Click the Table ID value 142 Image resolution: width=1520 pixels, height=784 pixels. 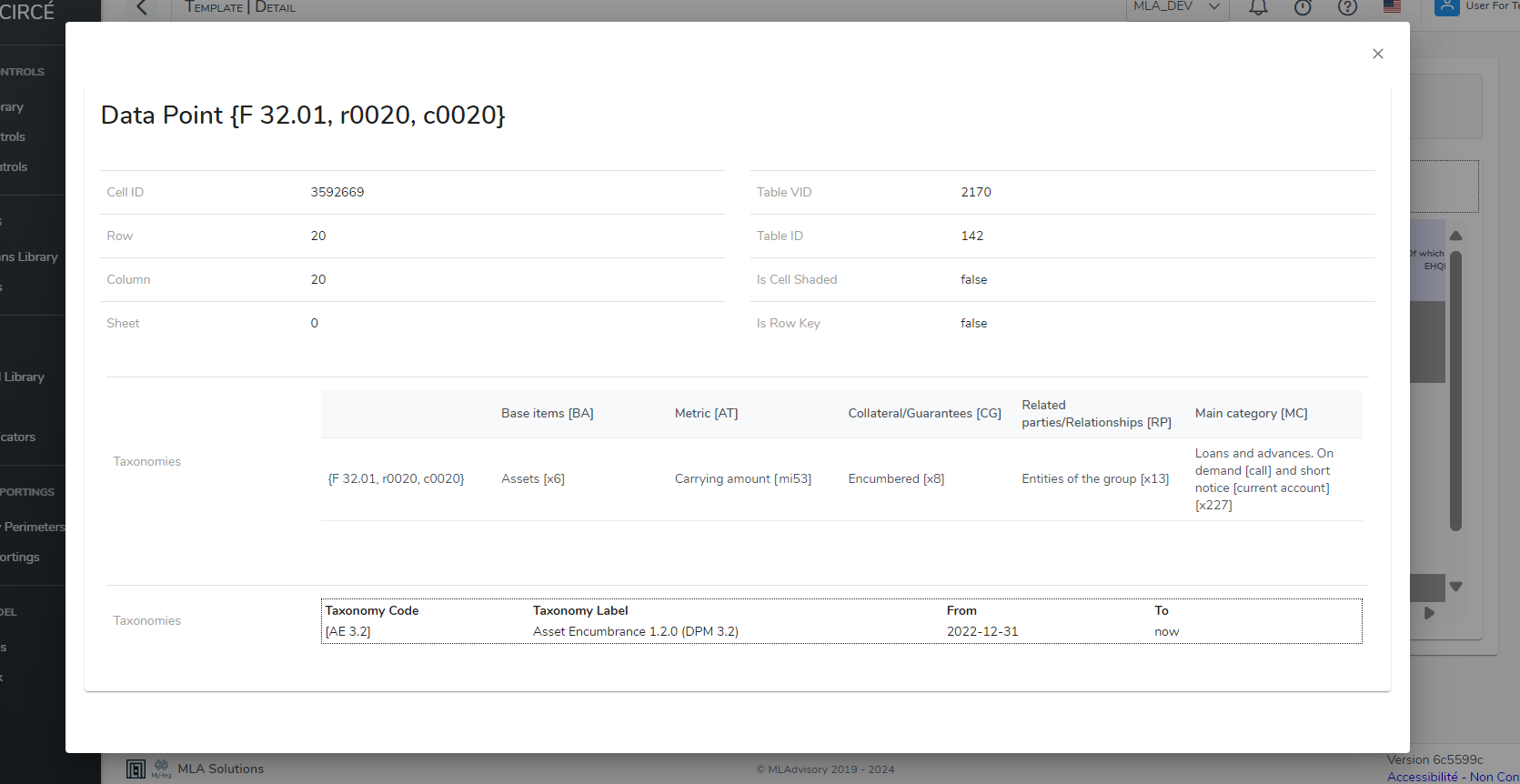972,236
